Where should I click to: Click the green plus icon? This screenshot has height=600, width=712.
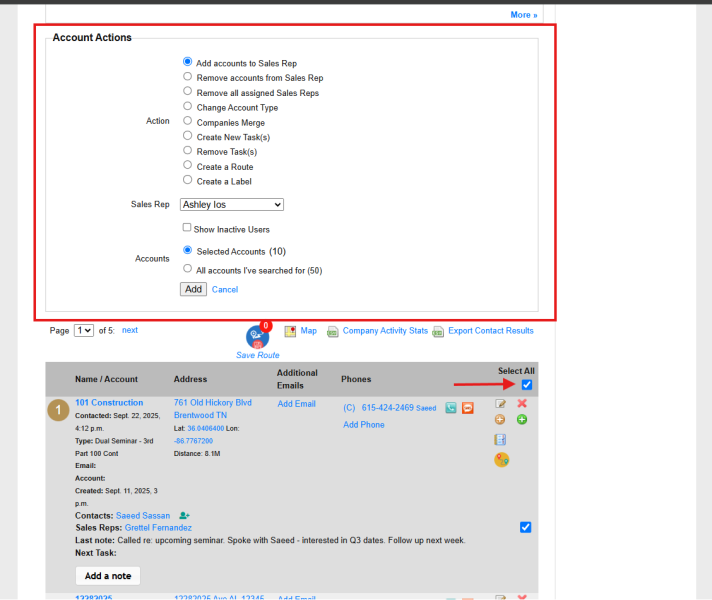[522, 419]
